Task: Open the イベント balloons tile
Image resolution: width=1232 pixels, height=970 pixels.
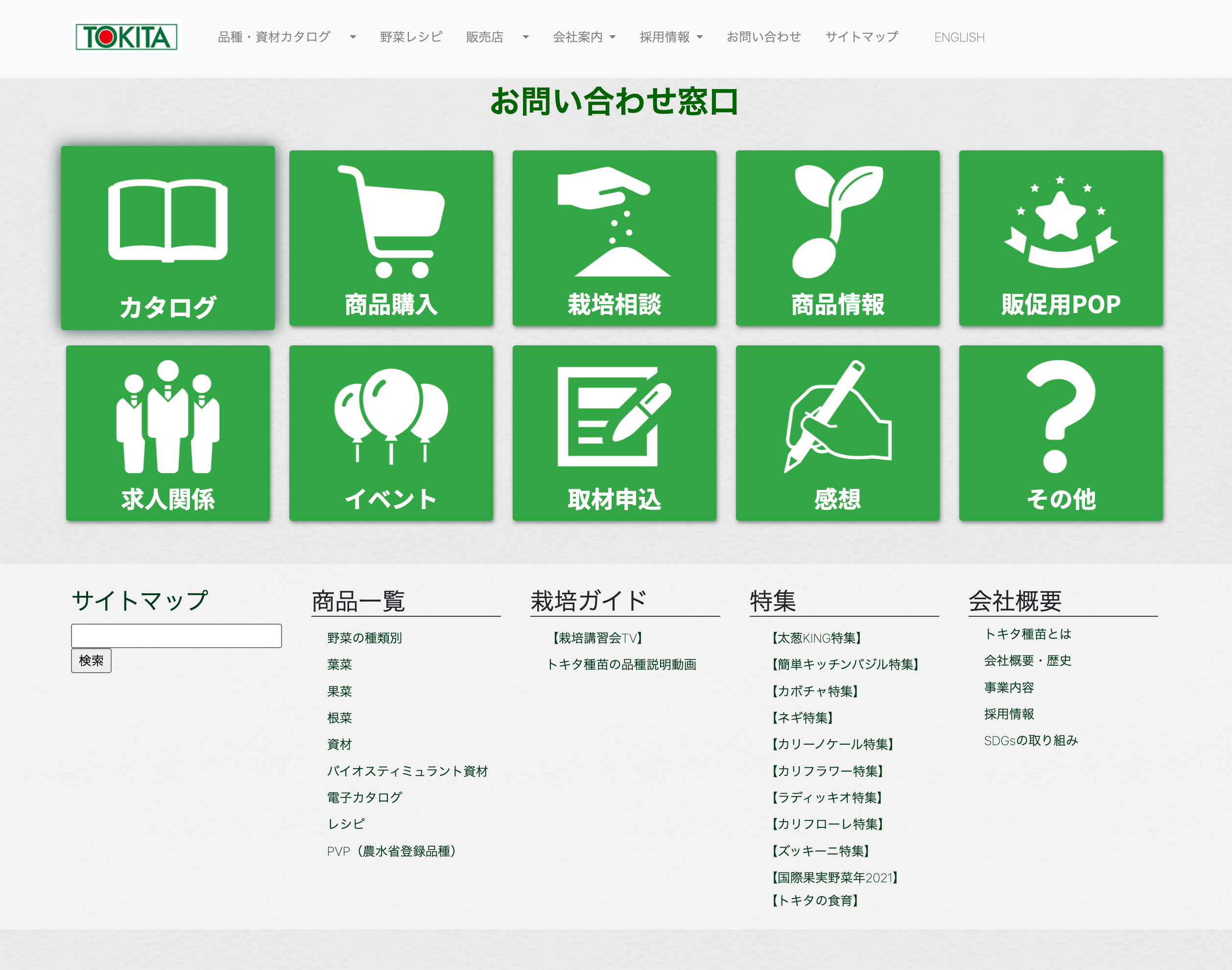Action: pyautogui.click(x=391, y=433)
